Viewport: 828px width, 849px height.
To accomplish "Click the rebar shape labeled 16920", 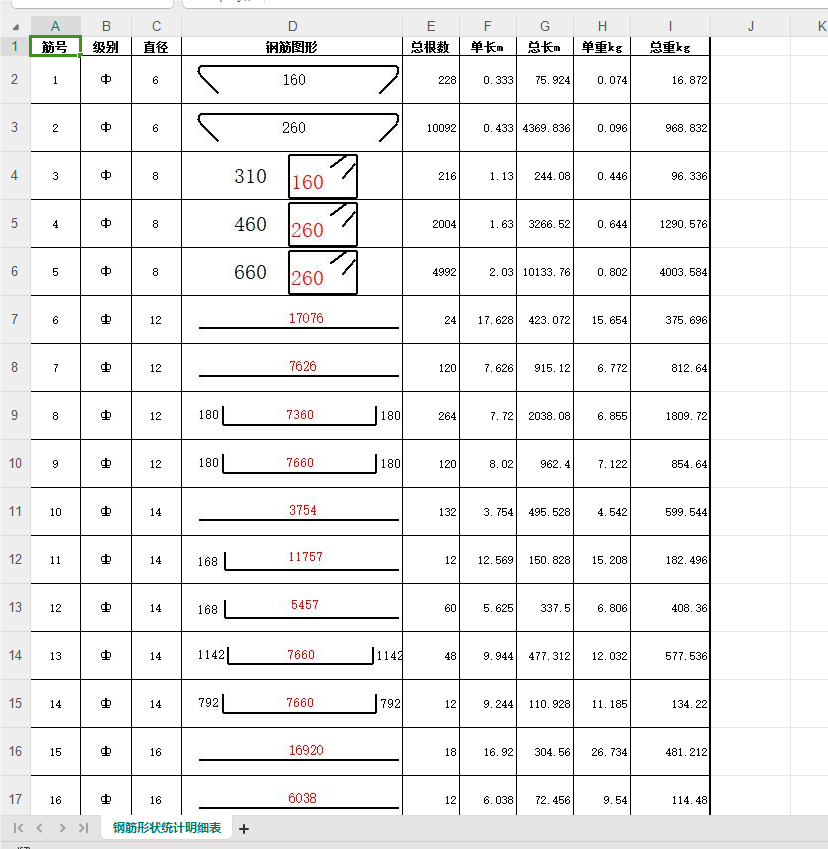I will 298,753.
